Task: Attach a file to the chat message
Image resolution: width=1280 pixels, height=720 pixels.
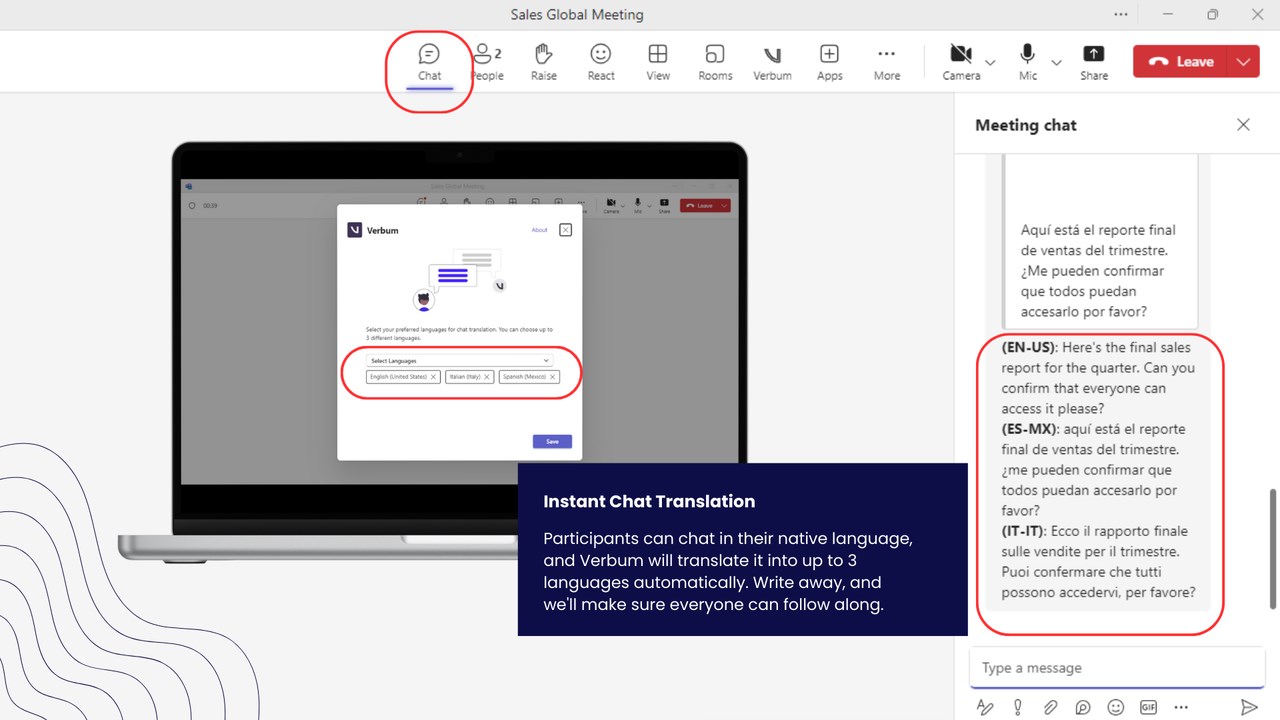Action: 1050,707
